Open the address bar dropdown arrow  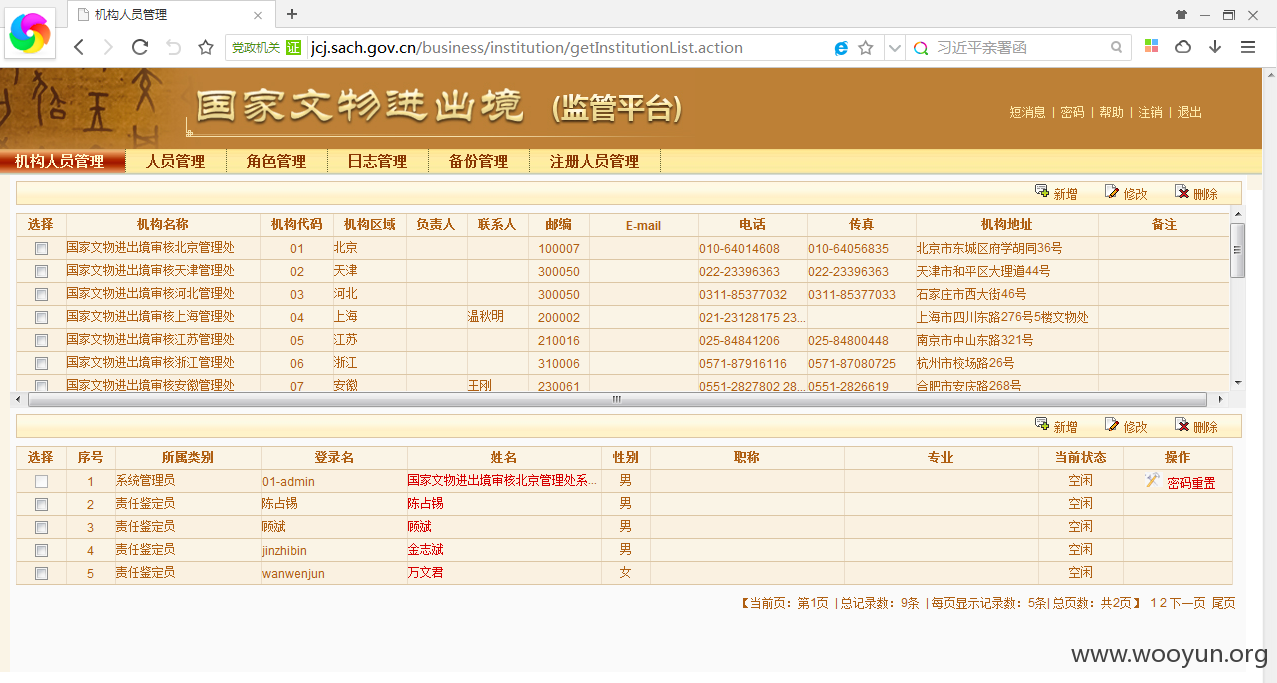tap(895, 47)
